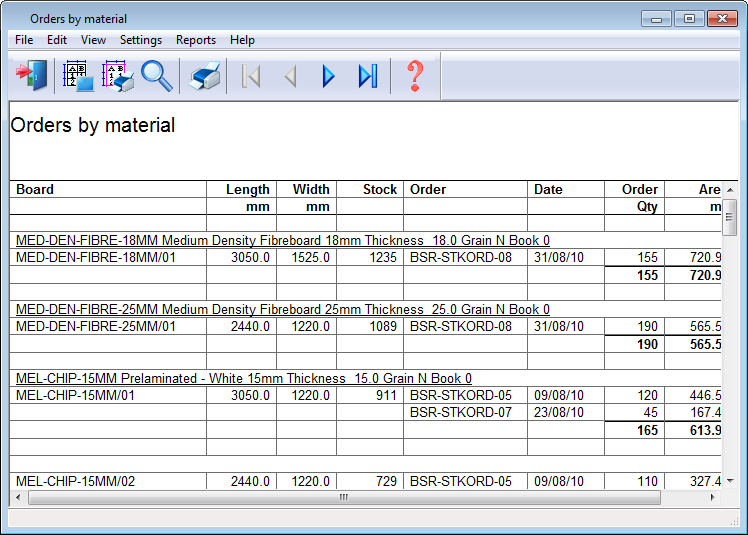The height and width of the screenshot is (535, 748).
Task: Open the report layout settings icon
Action: (78, 76)
